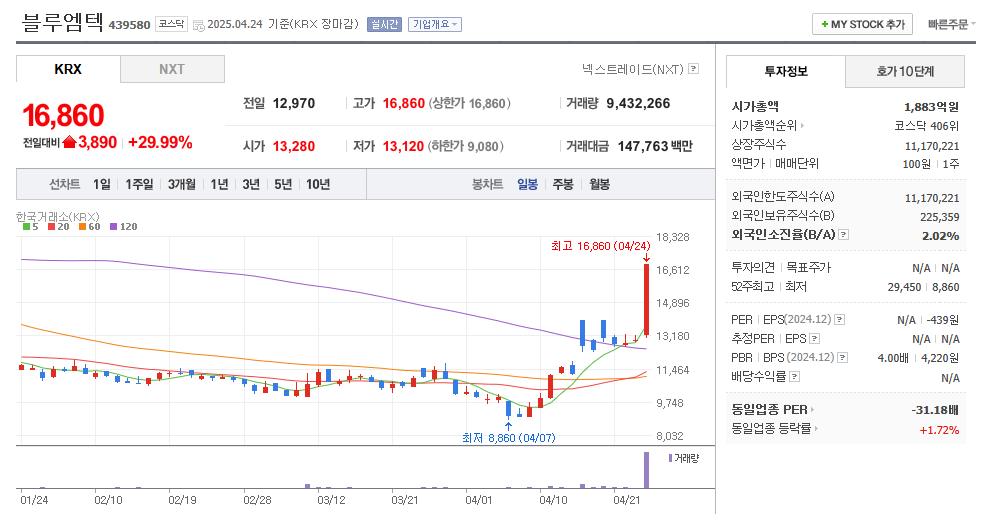This screenshot has width=985, height=514.
Task: Click the 코스닥 406위 ranking value
Action: click(927, 126)
